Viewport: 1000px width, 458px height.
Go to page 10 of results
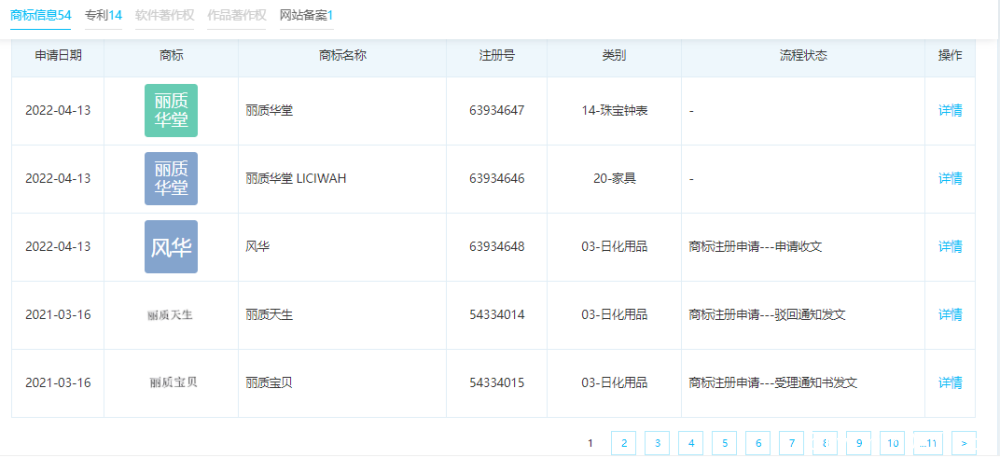(892, 443)
